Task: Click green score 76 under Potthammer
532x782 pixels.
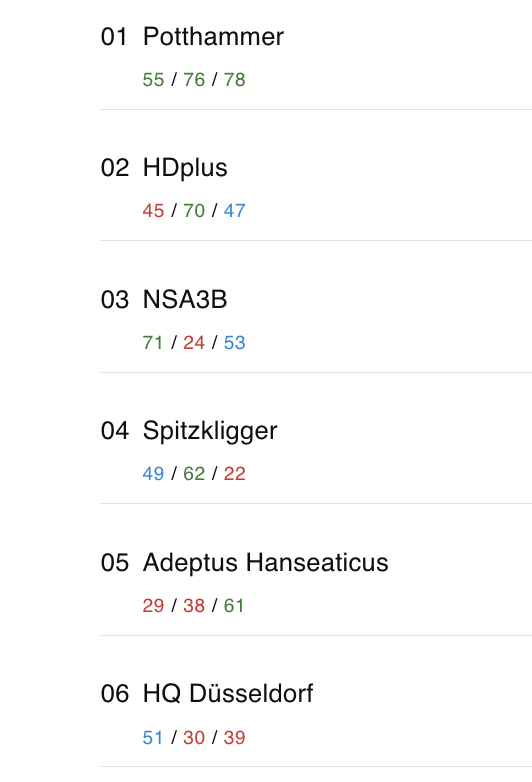Action: pyautogui.click(x=194, y=80)
